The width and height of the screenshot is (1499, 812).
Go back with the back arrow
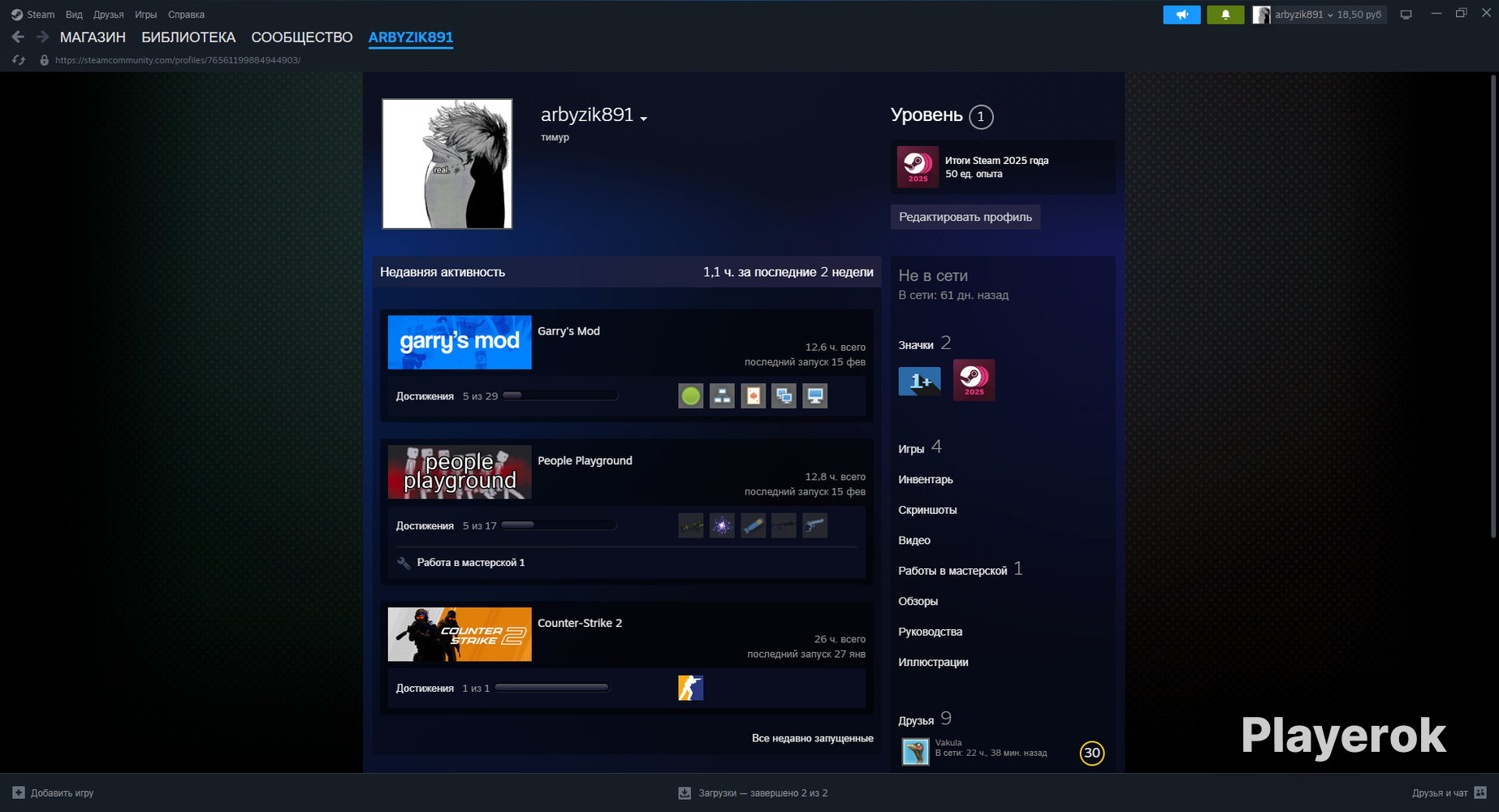point(18,37)
